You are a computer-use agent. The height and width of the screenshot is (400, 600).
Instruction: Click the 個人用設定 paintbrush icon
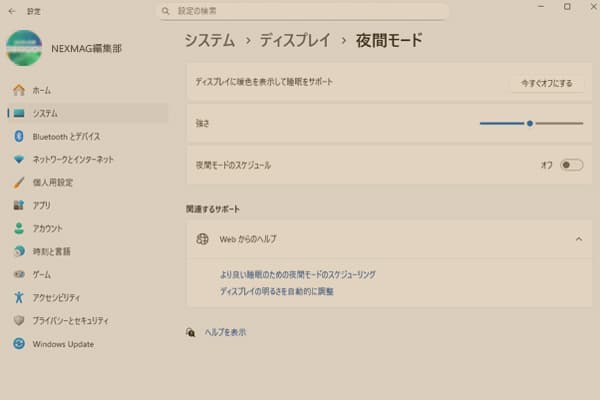(x=19, y=182)
